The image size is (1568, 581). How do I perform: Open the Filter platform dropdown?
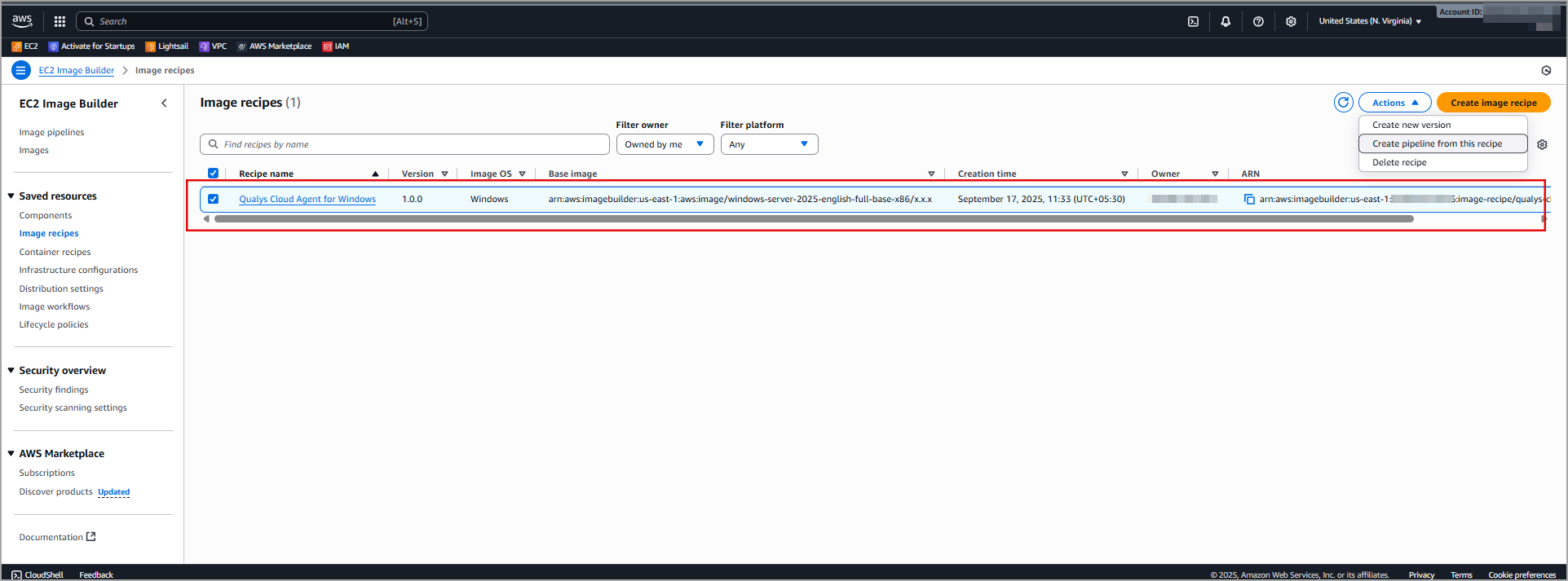pyautogui.click(x=768, y=144)
